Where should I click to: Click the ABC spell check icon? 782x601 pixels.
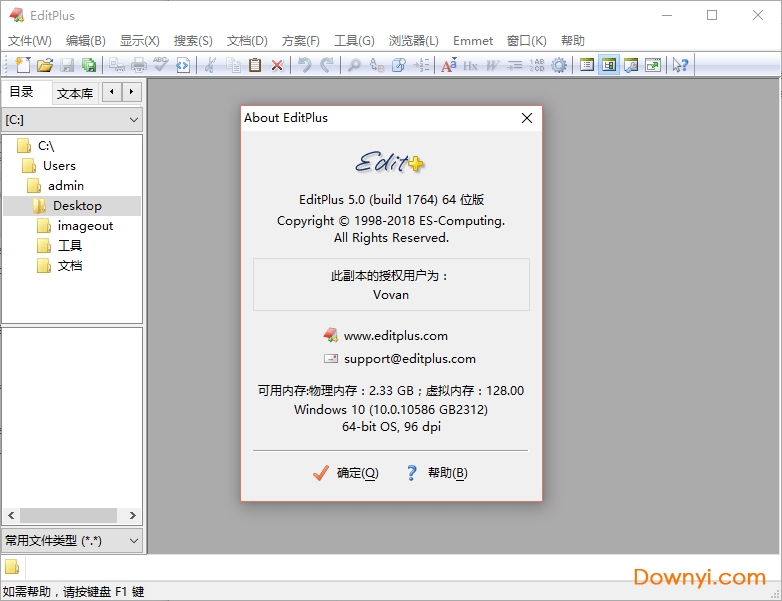(x=161, y=65)
